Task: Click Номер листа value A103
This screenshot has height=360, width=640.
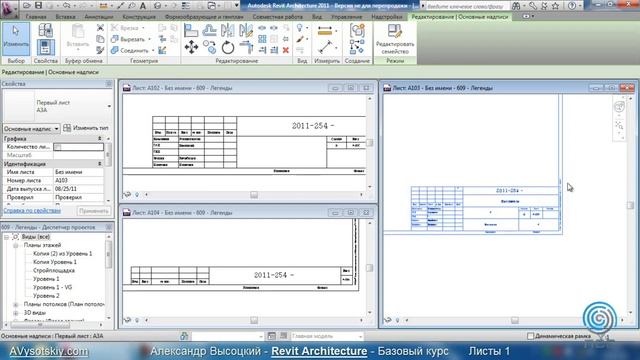Action: point(78,180)
